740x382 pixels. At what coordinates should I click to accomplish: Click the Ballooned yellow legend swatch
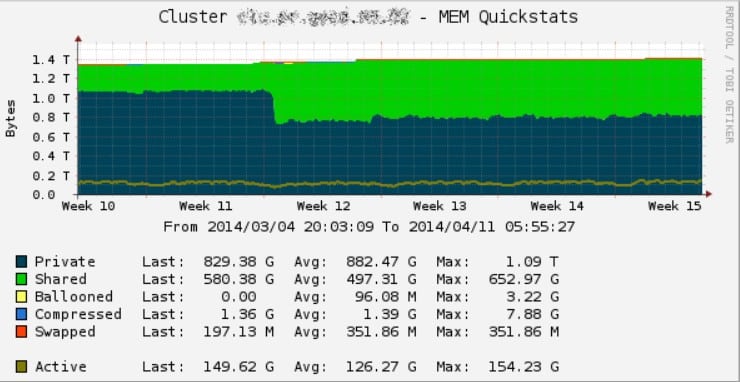[21, 297]
